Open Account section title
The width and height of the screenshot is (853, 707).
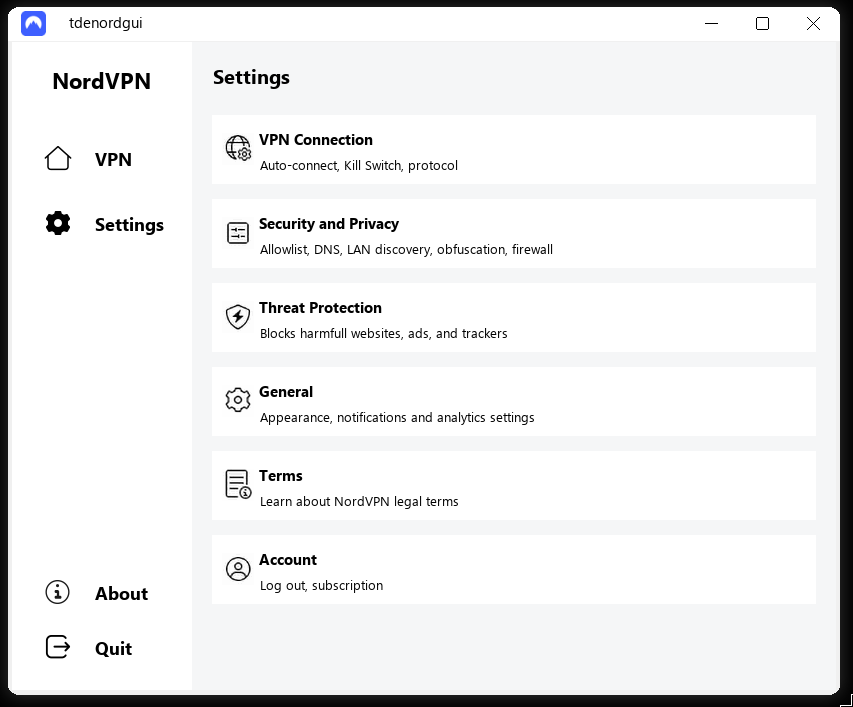click(x=287, y=560)
